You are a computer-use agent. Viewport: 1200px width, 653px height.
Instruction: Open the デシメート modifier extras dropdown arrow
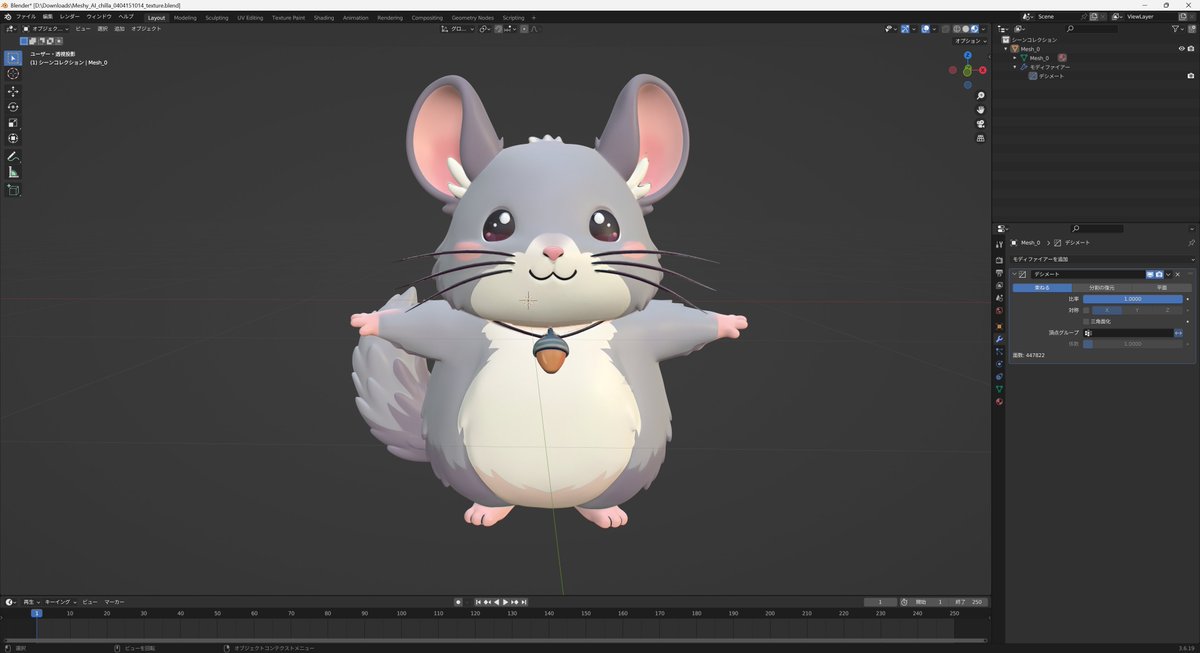(x=1168, y=274)
